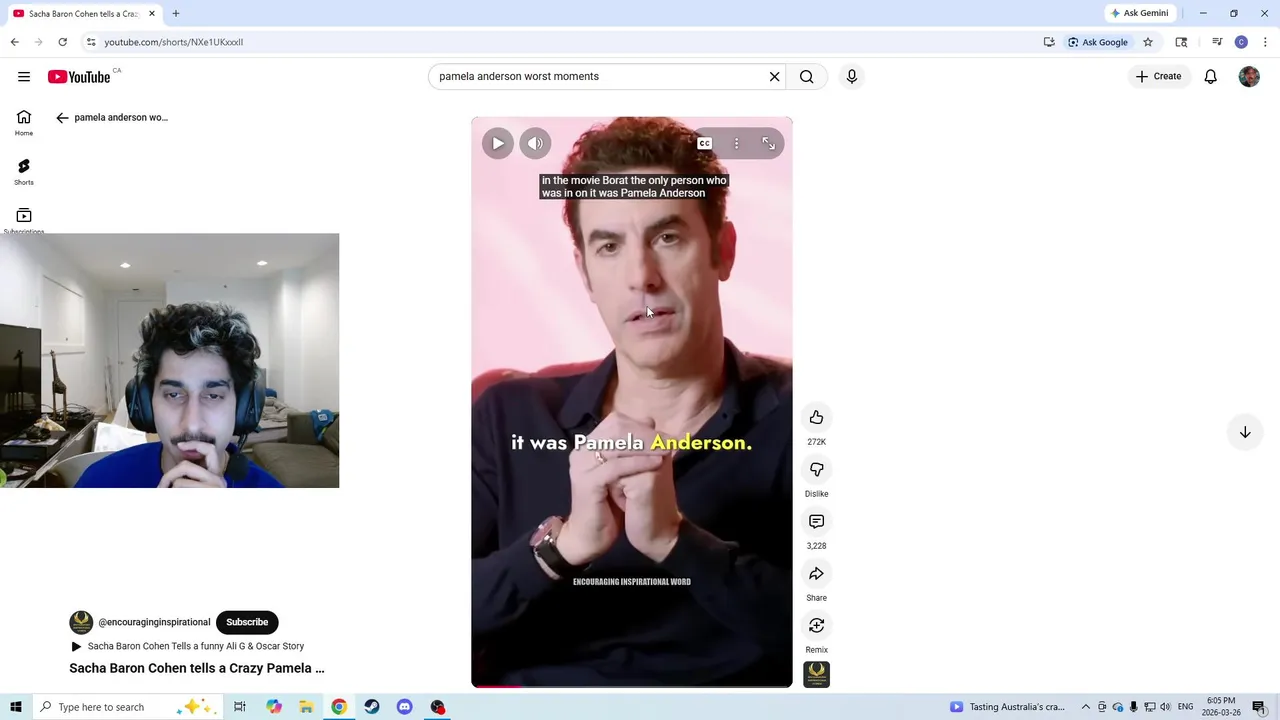Play the paused Short
Screen dimensions: 1280x720
pos(497,143)
